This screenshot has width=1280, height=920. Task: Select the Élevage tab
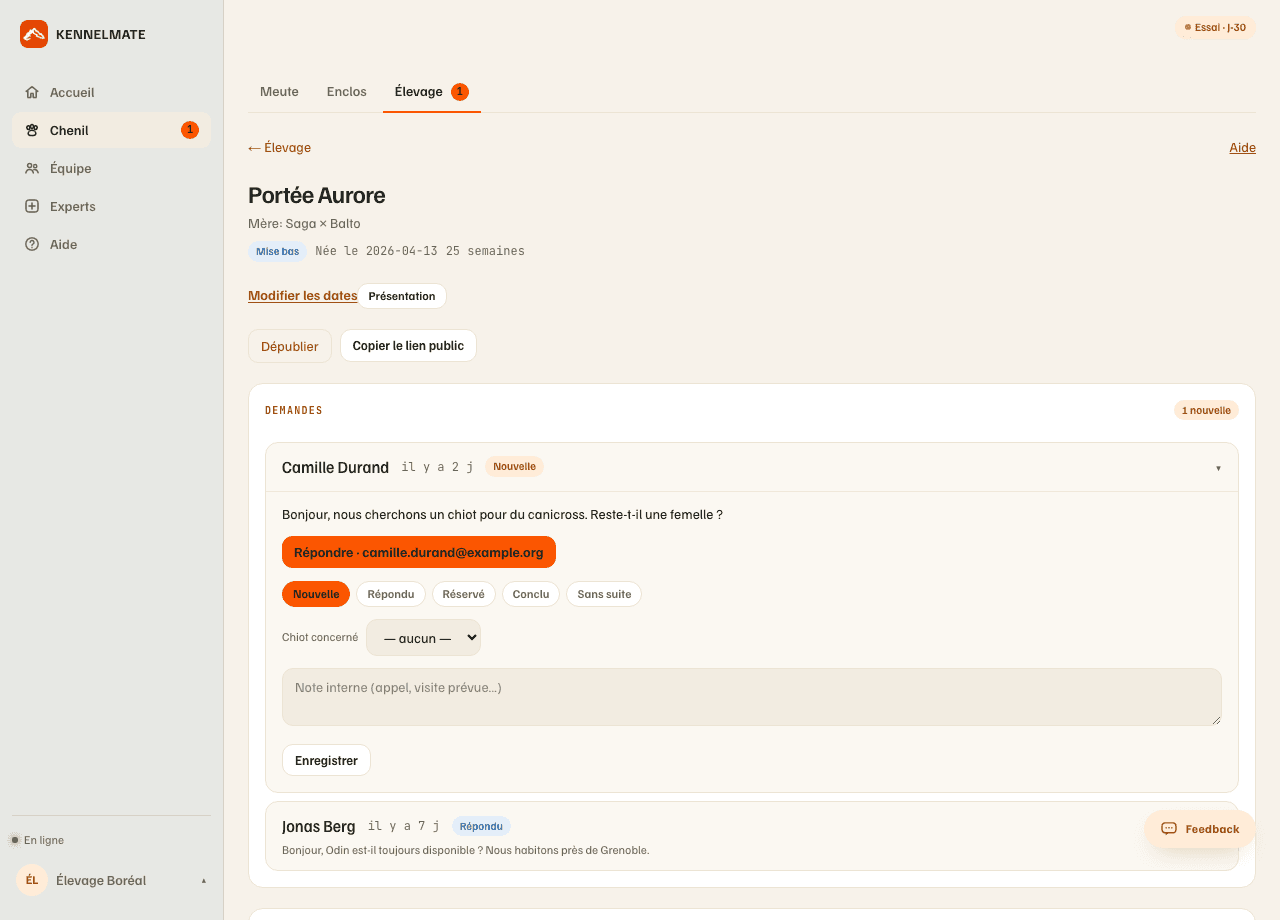[432, 92]
